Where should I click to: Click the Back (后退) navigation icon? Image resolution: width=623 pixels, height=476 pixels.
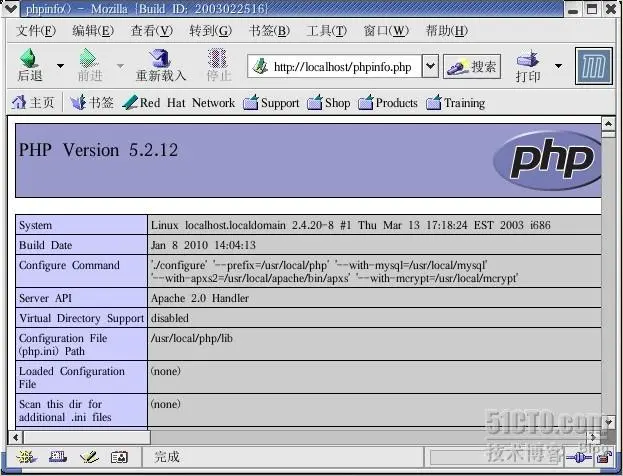[29, 59]
